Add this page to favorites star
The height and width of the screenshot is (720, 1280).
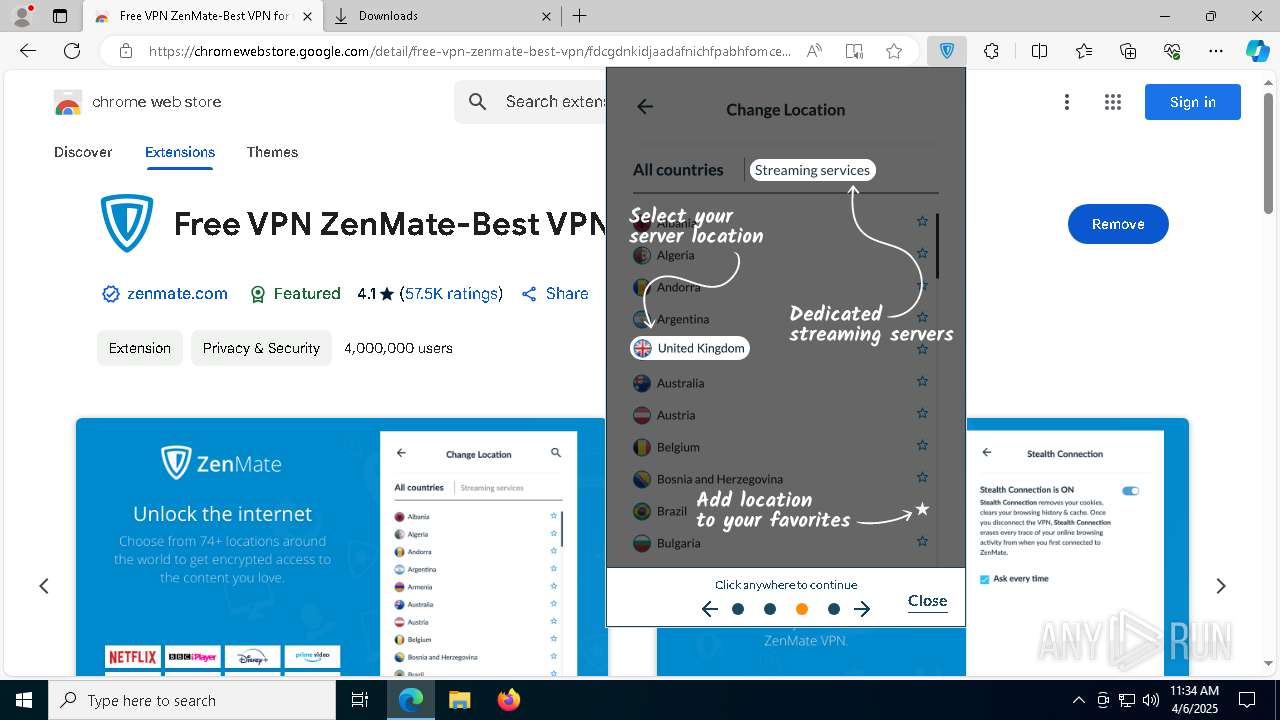click(894, 51)
